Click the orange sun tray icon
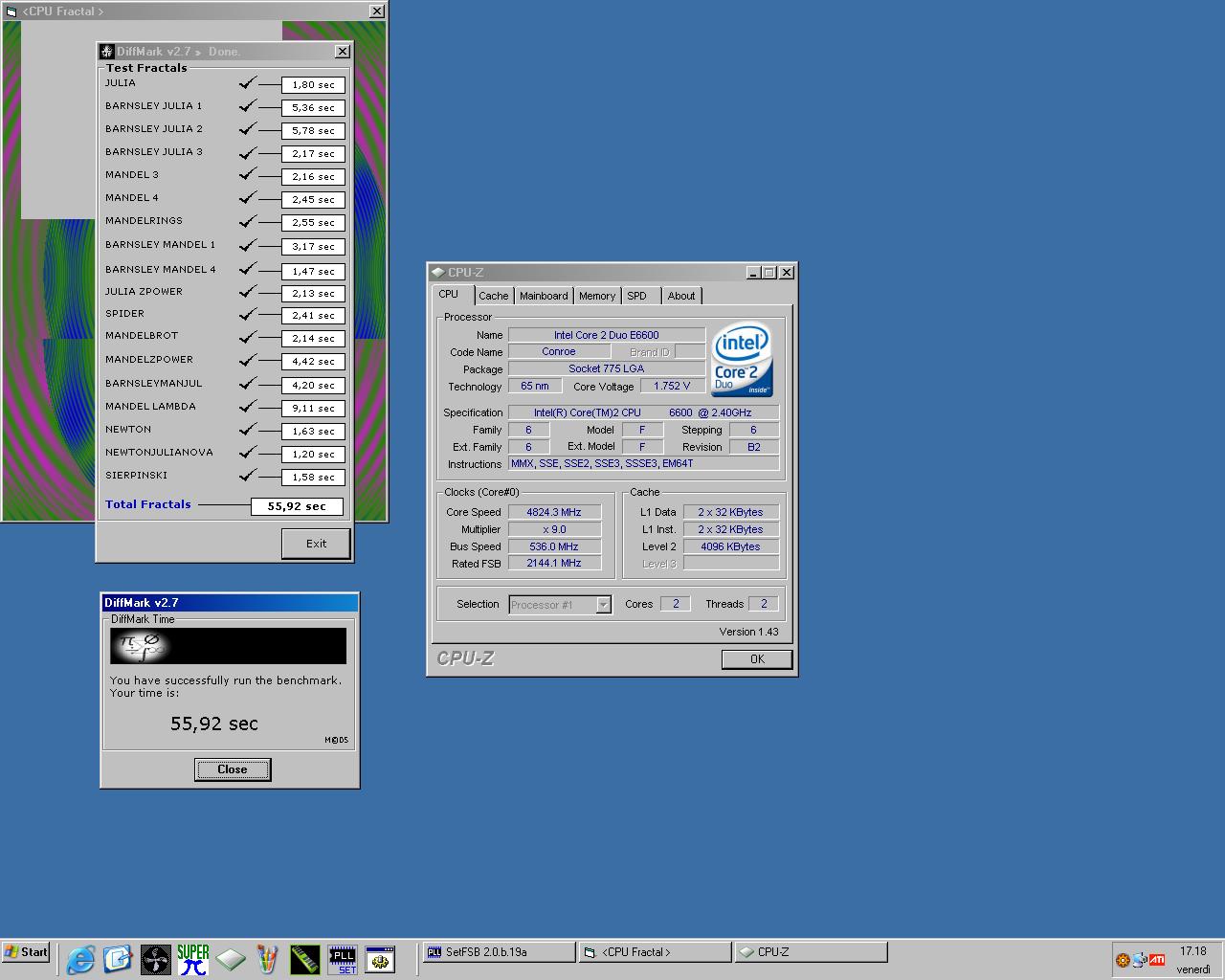 pos(1123,959)
